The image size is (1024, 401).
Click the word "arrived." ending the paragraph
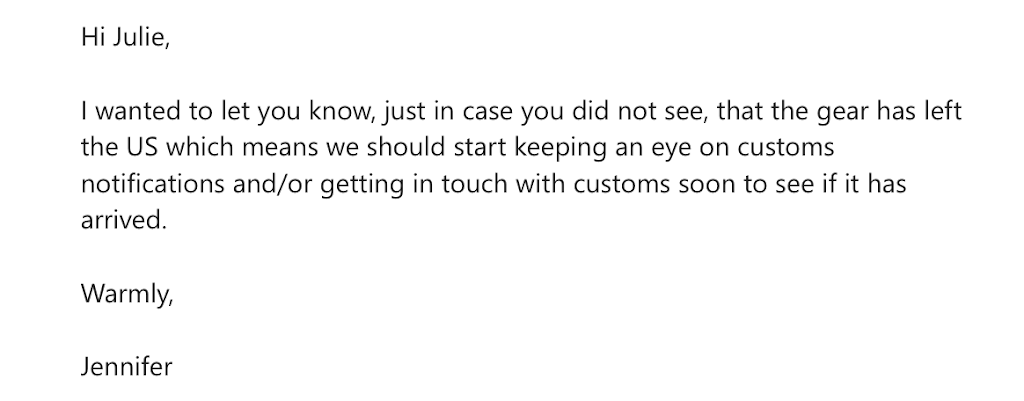(121, 221)
